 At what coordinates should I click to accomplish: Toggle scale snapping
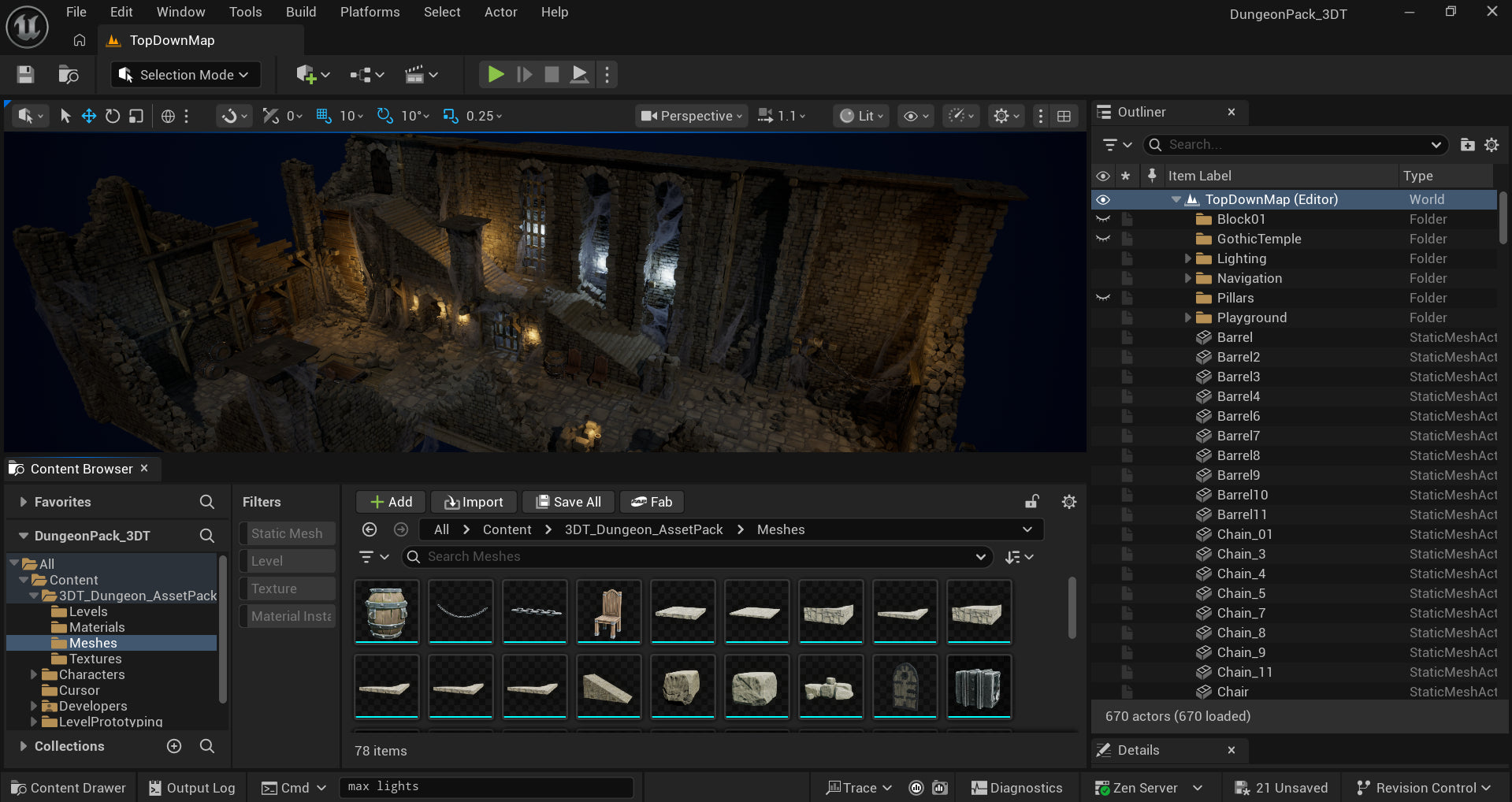coord(450,116)
